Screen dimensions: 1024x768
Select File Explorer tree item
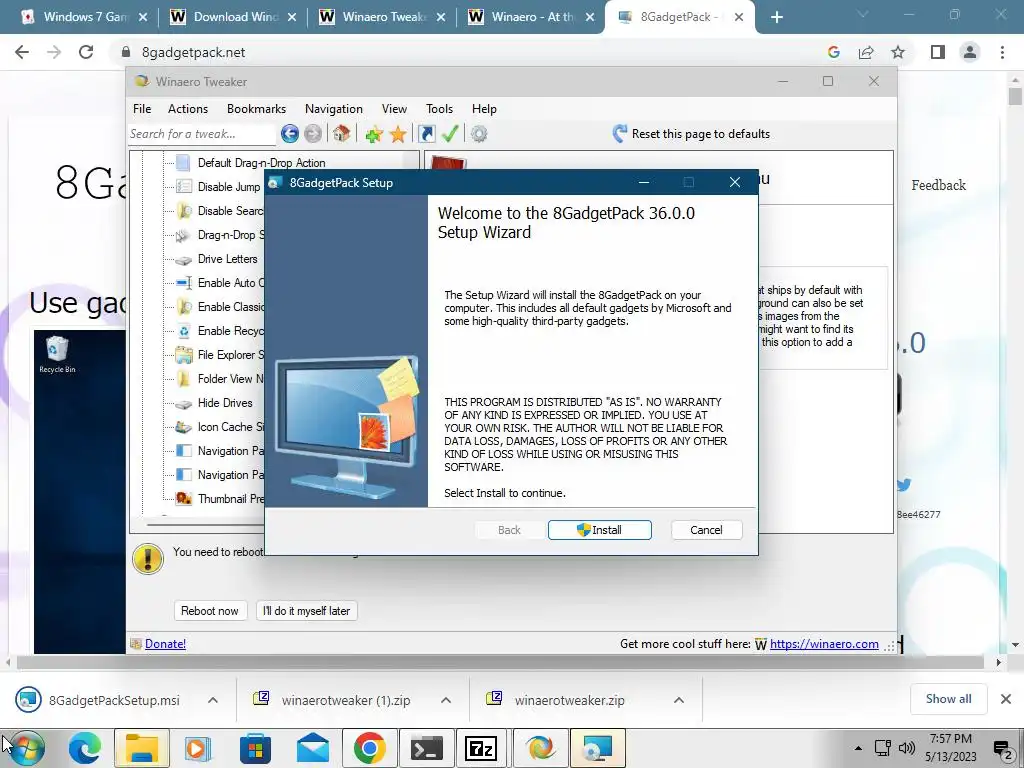click(230, 355)
